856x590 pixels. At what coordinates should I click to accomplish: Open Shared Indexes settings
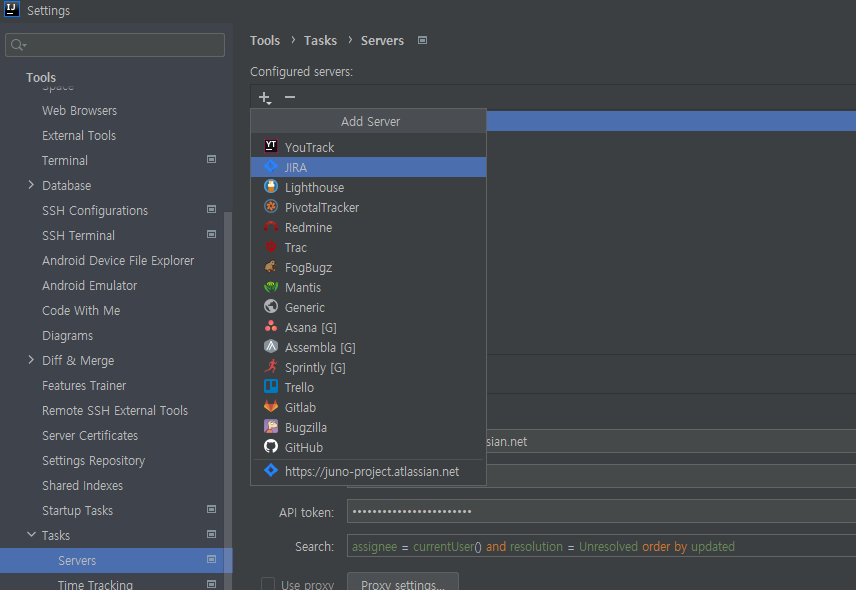tap(82, 485)
